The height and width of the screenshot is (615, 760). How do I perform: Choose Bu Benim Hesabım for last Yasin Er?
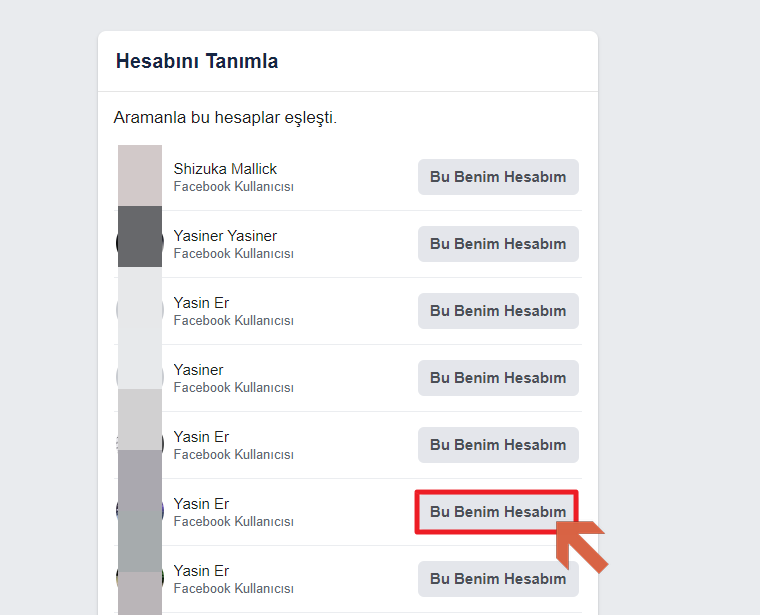[x=498, y=579]
